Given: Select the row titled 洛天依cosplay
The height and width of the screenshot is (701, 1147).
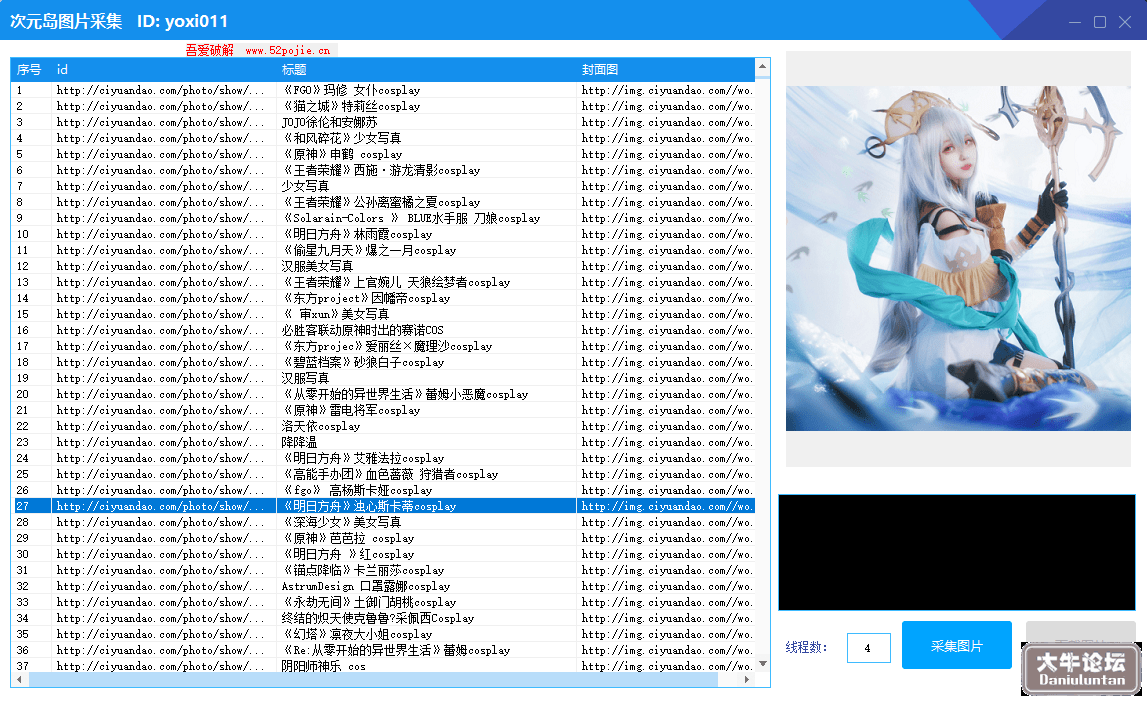Looking at the screenshot, I should point(383,426).
